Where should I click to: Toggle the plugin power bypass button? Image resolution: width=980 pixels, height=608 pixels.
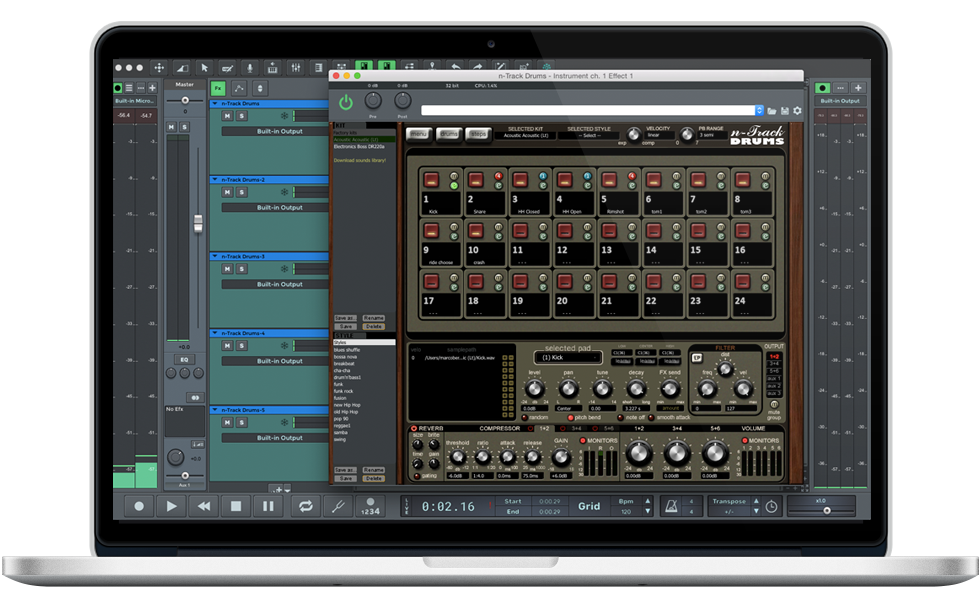346,102
